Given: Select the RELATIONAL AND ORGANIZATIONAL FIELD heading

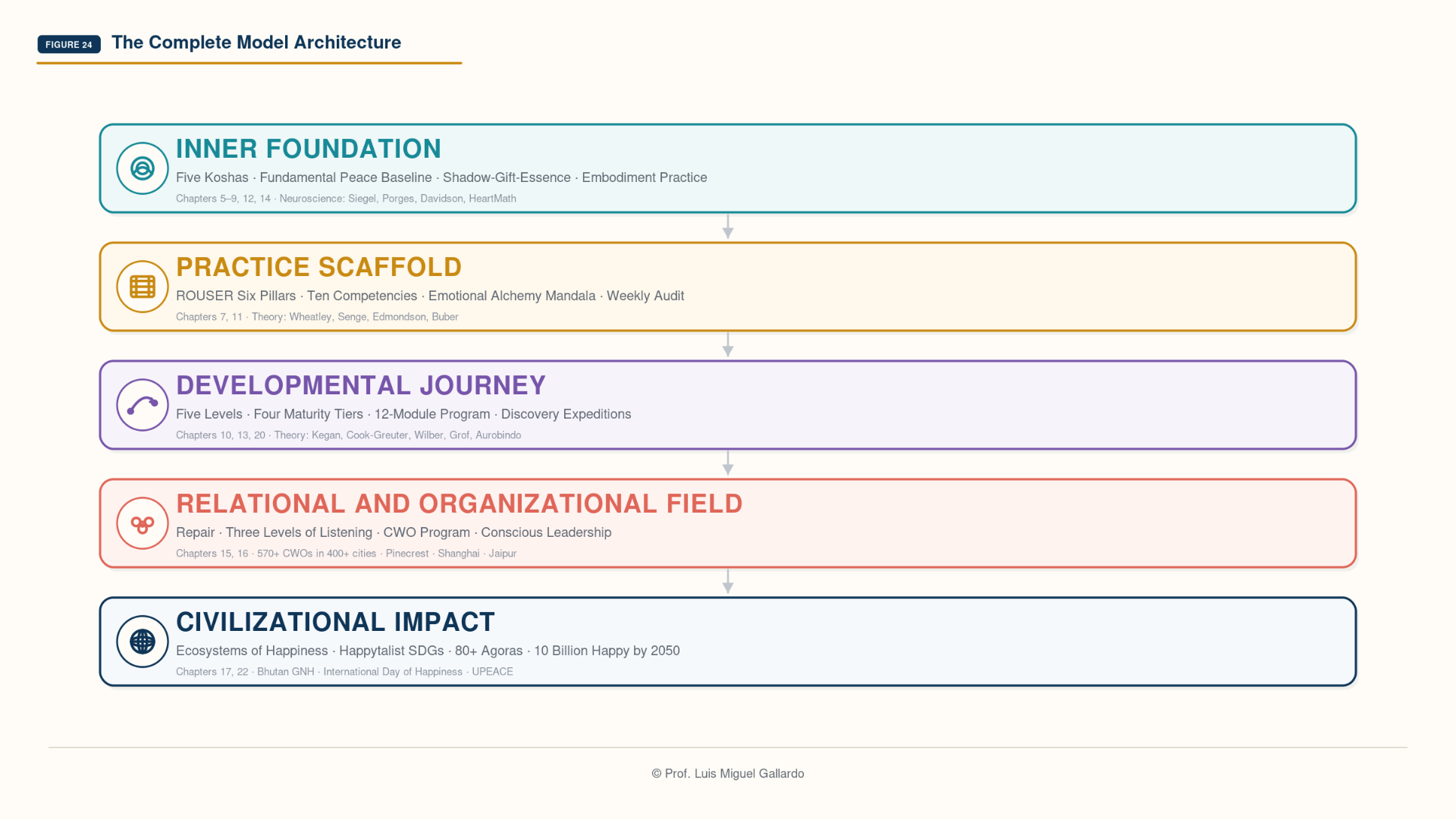Looking at the screenshot, I should [x=460, y=504].
